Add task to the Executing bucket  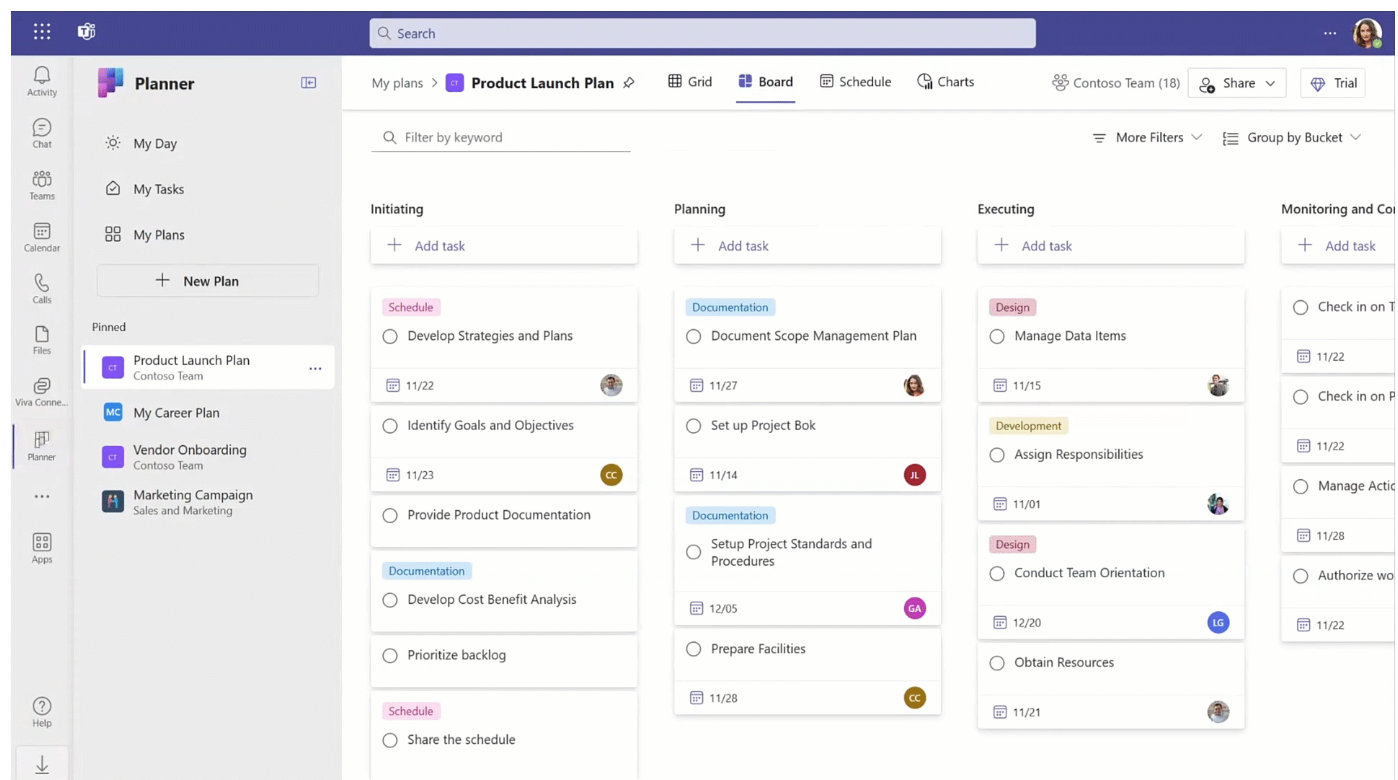pyautogui.click(x=1111, y=246)
